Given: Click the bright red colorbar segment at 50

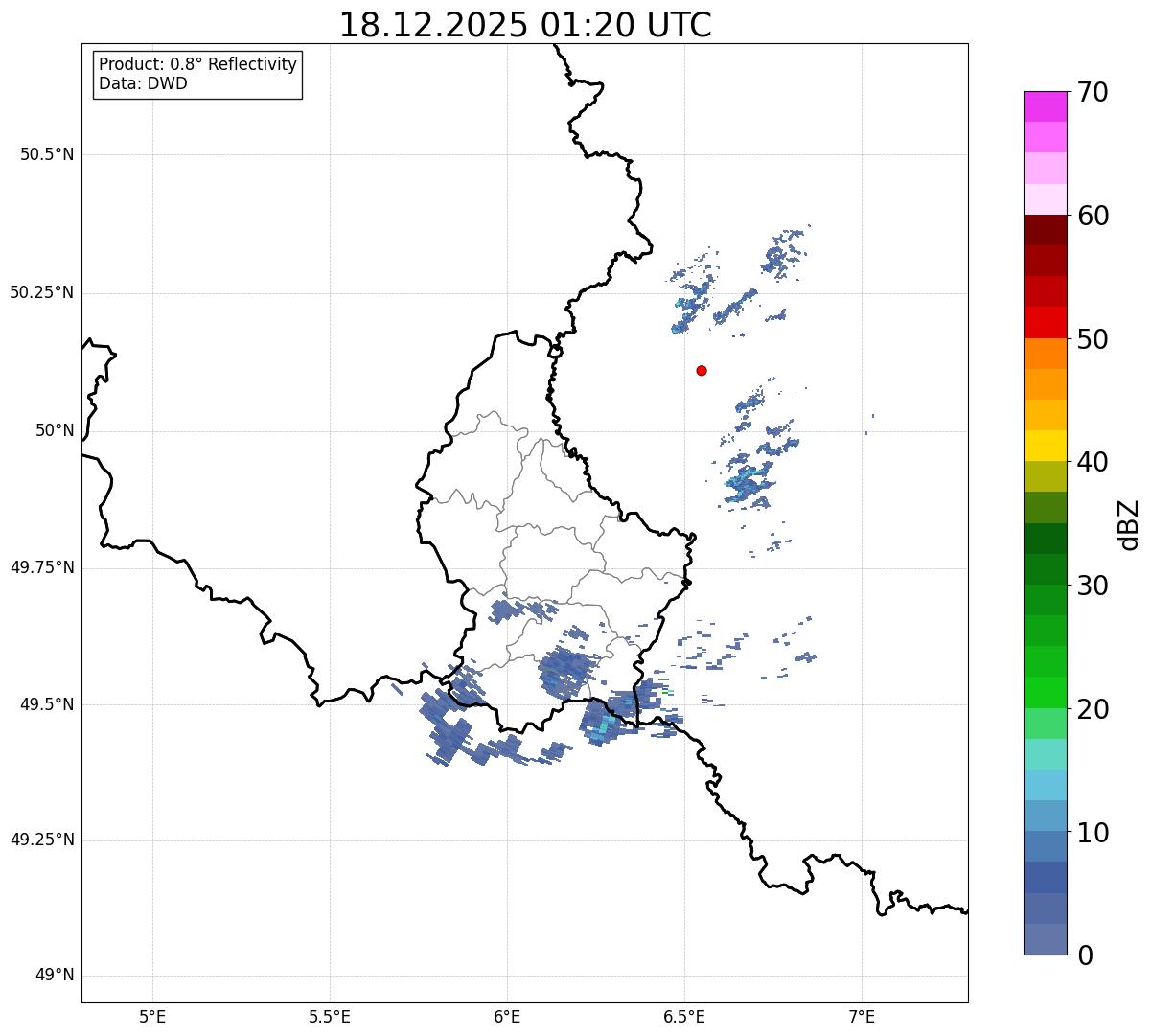Looking at the screenshot, I should click(x=1046, y=323).
